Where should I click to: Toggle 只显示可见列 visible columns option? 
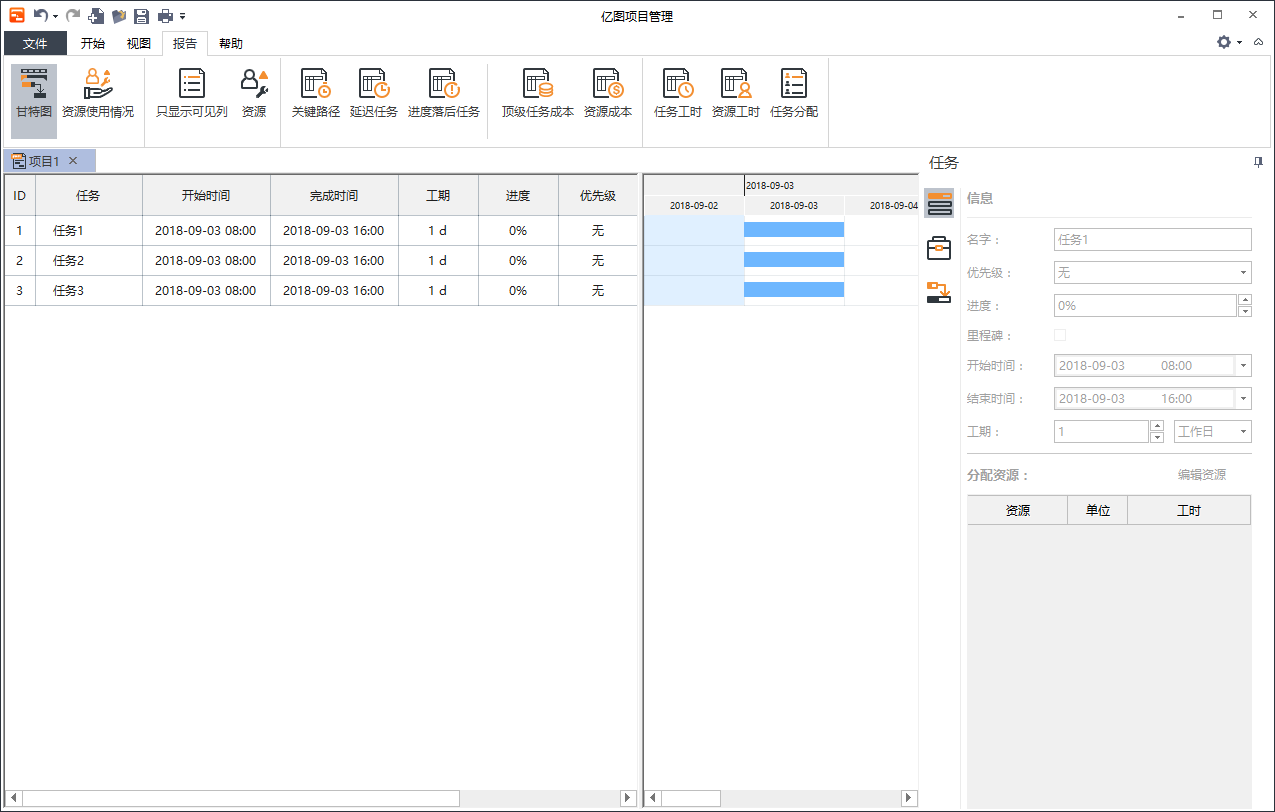[x=191, y=94]
